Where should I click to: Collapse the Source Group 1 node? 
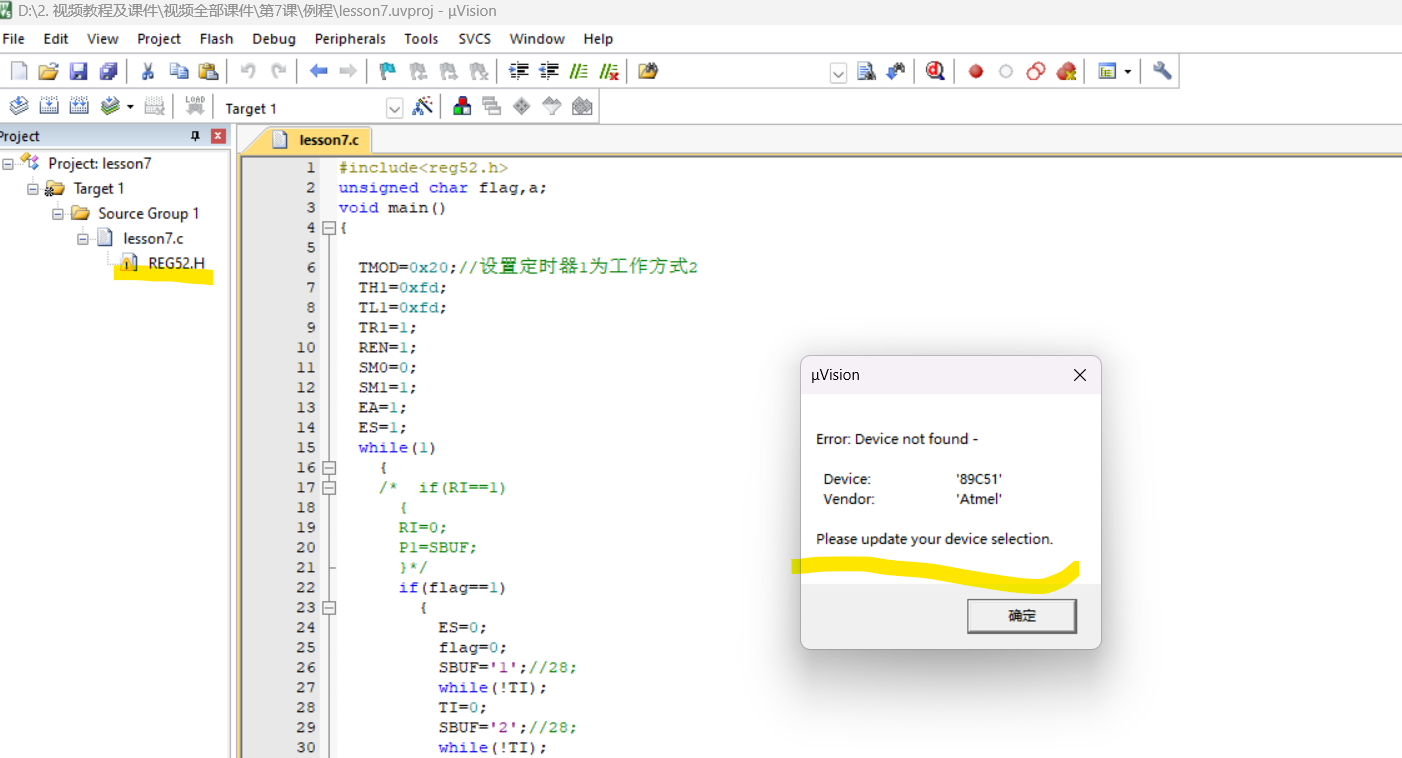click(x=58, y=213)
